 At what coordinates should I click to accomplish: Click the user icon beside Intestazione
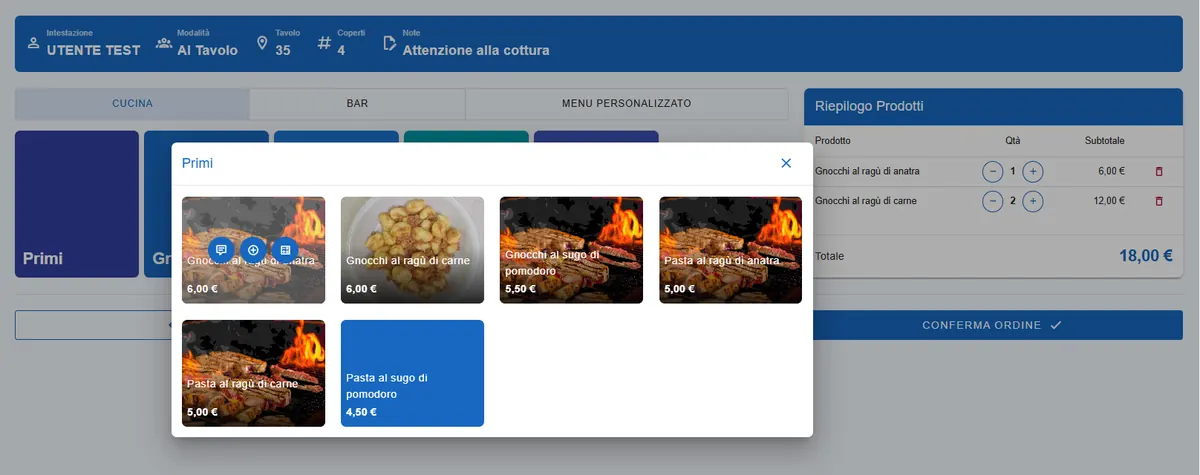point(33,43)
